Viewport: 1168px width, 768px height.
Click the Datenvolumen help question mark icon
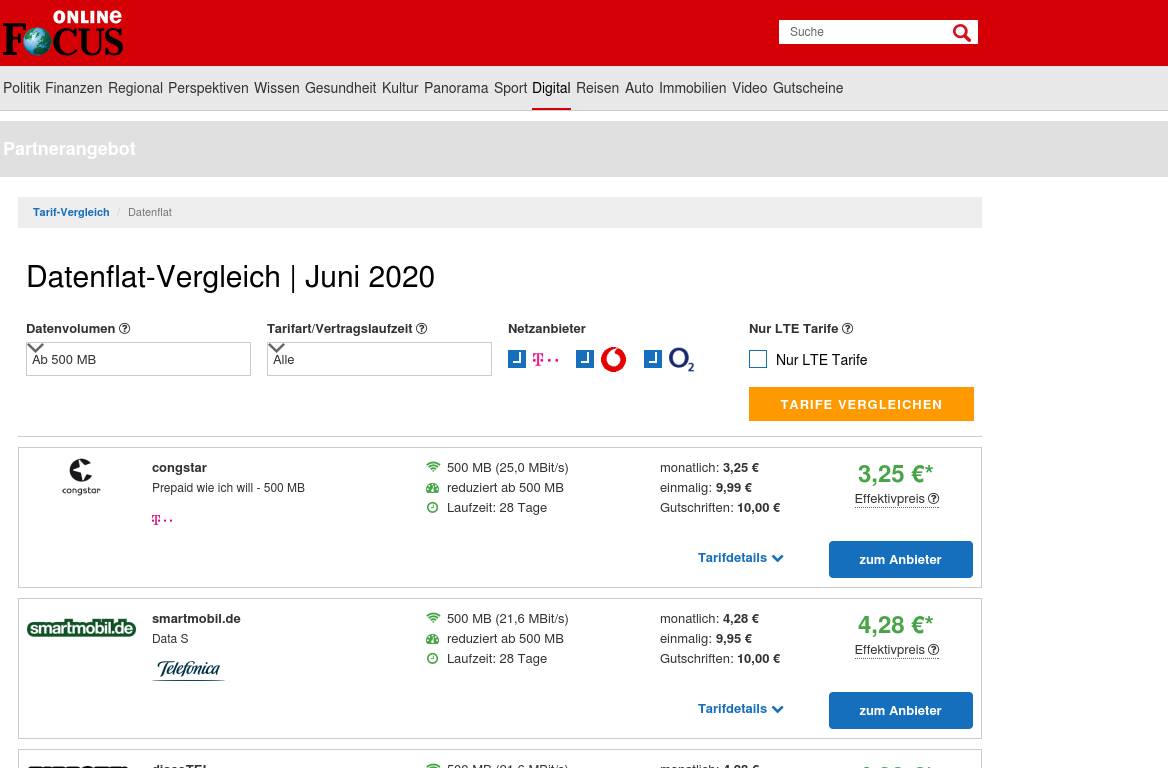125,329
